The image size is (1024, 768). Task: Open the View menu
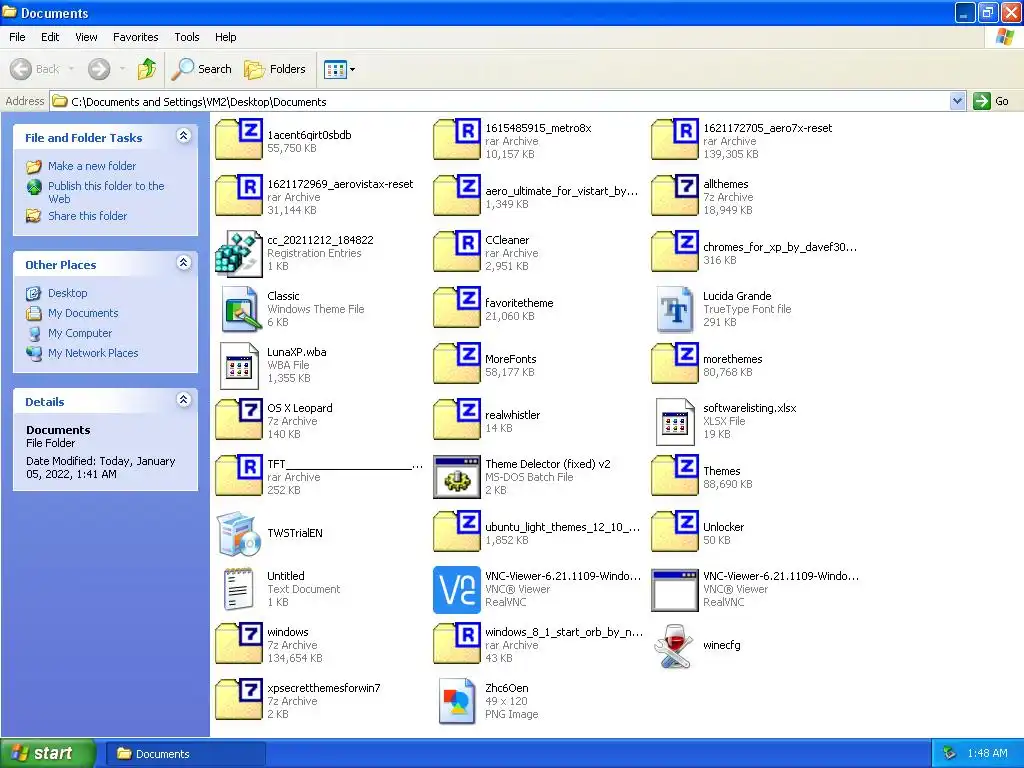[86, 37]
